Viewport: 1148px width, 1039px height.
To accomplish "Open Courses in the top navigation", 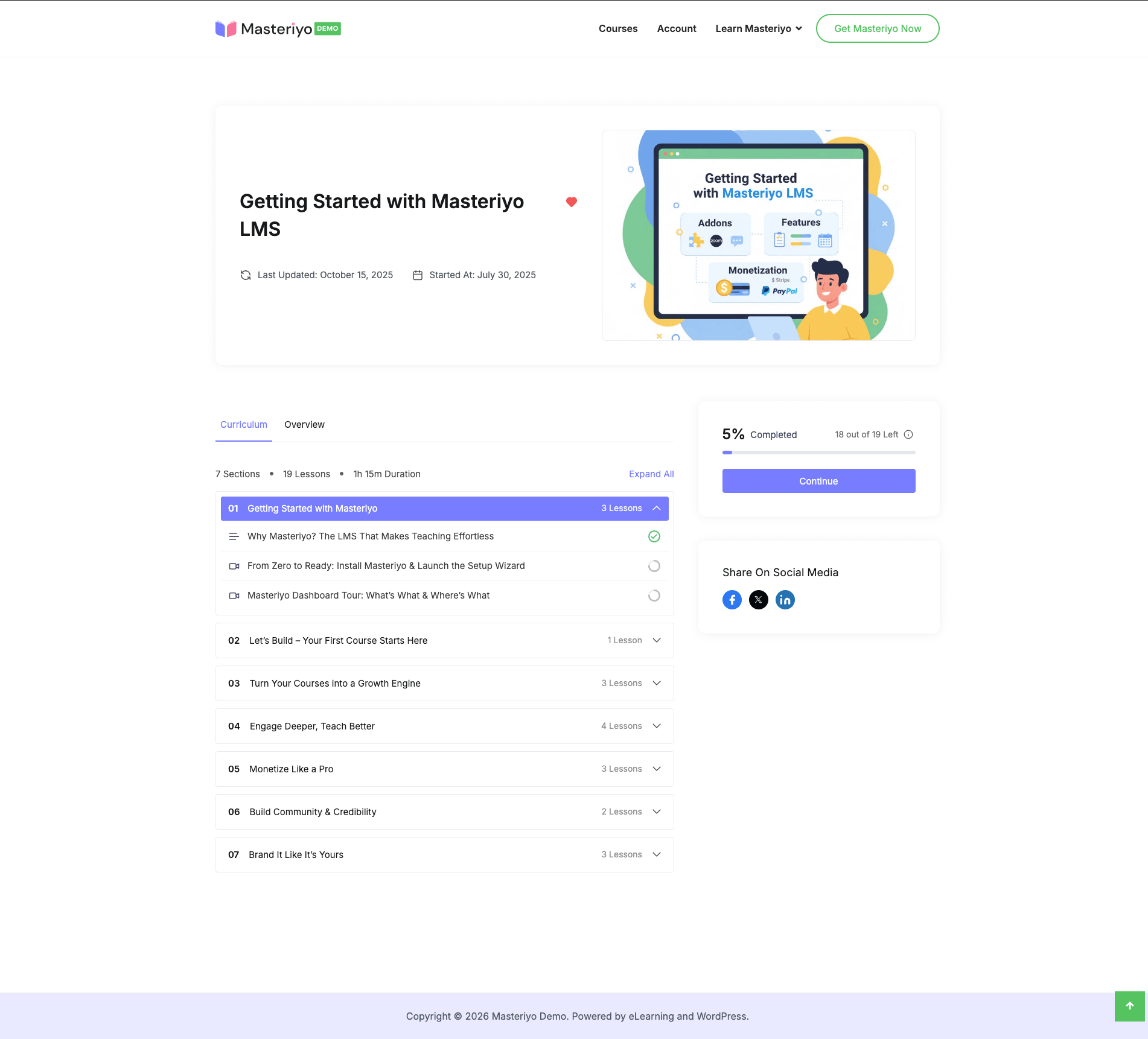I will [618, 28].
